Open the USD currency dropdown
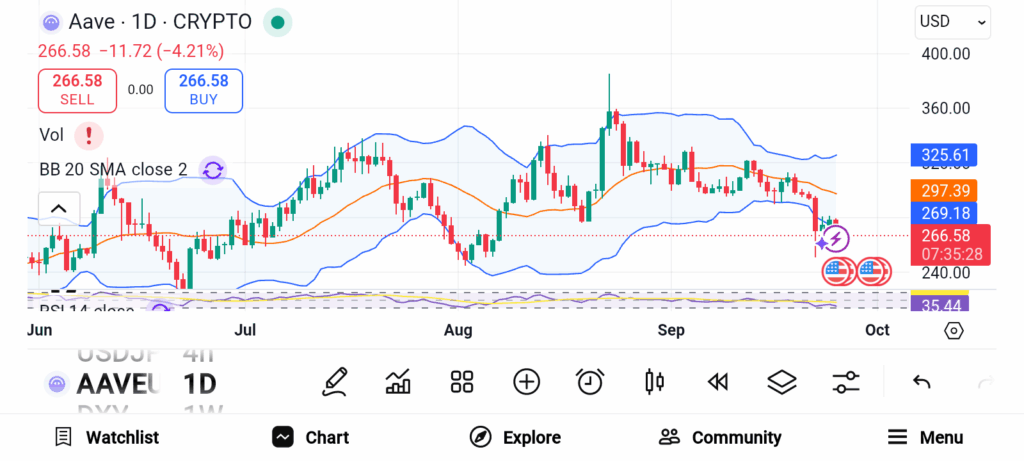 coord(953,21)
